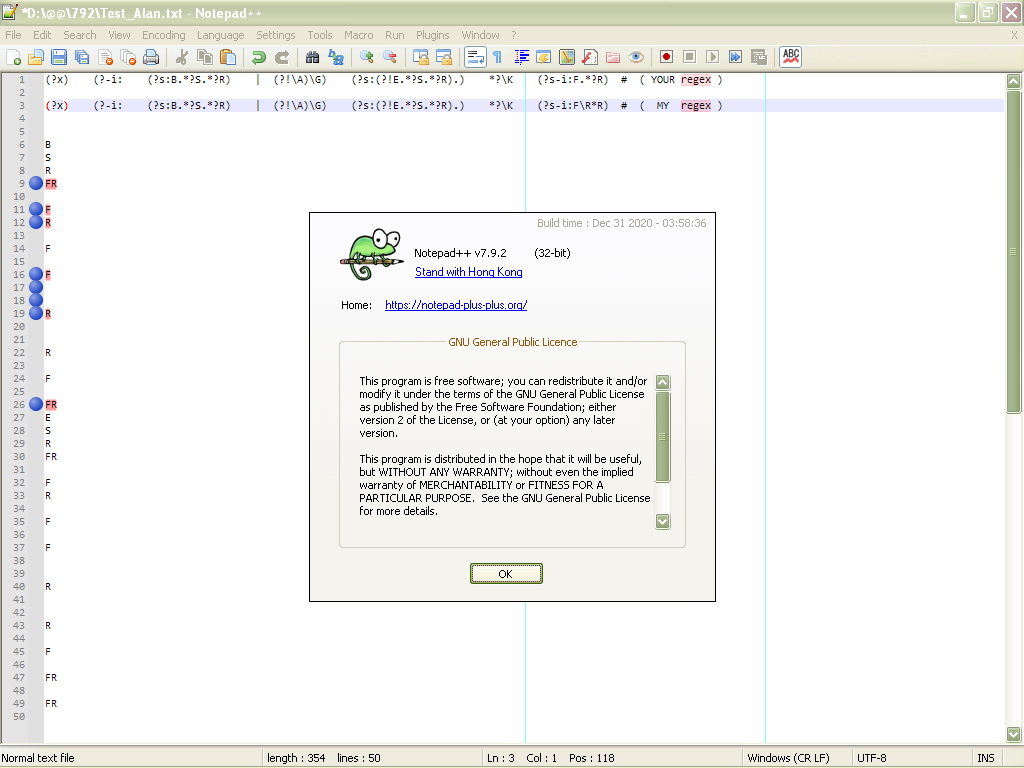Open the notepad-plus-plus.org home link
This screenshot has width=1024, height=768.
coord(456,305)
